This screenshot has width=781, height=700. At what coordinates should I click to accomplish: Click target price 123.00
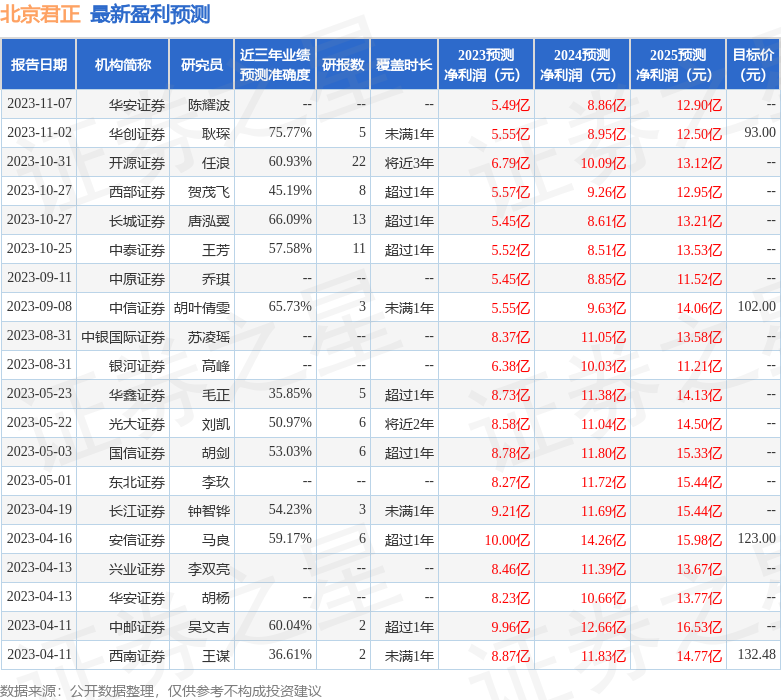757,538
